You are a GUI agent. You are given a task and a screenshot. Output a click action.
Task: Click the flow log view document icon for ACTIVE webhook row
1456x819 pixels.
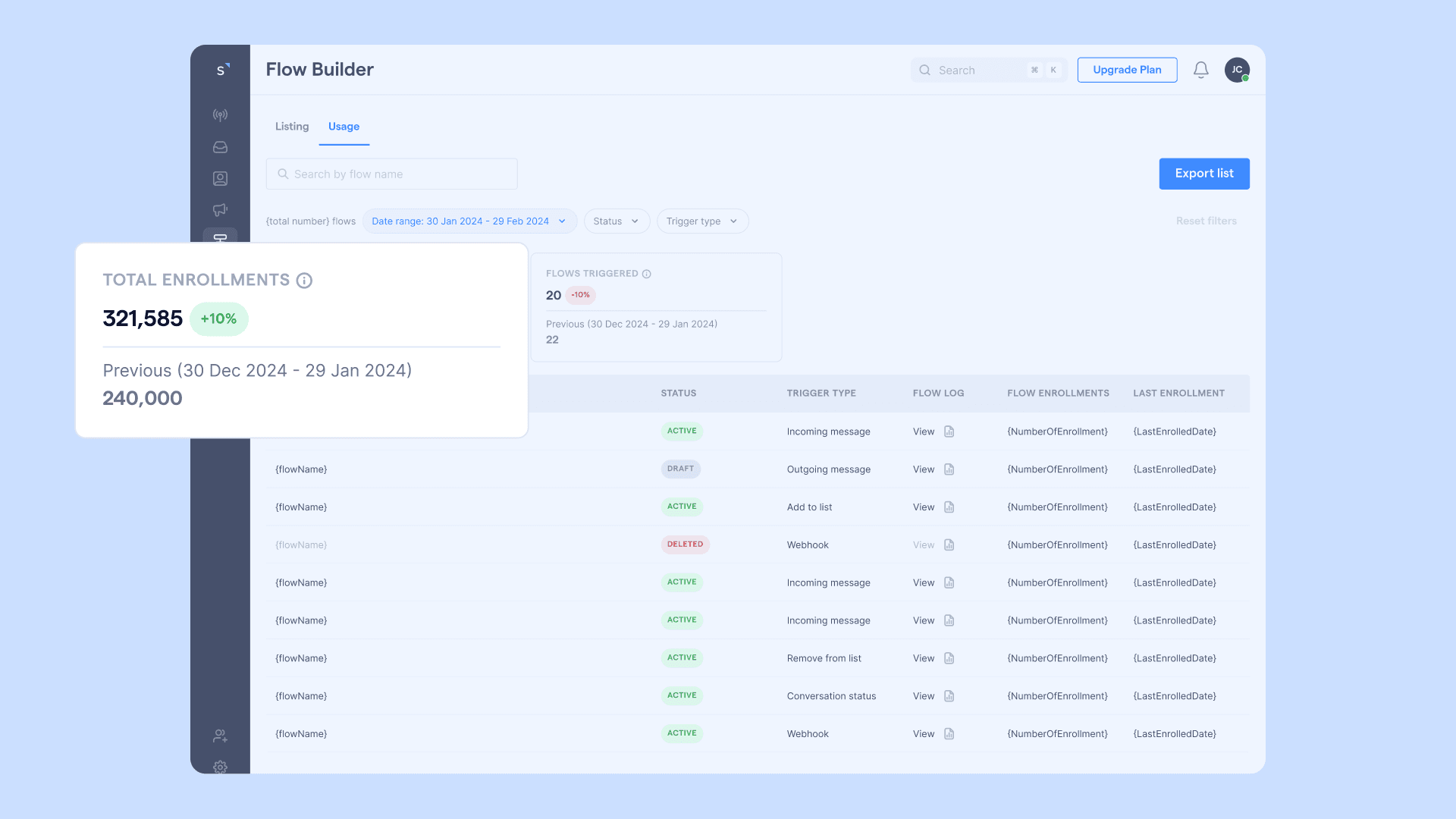[x=948, y=733]
